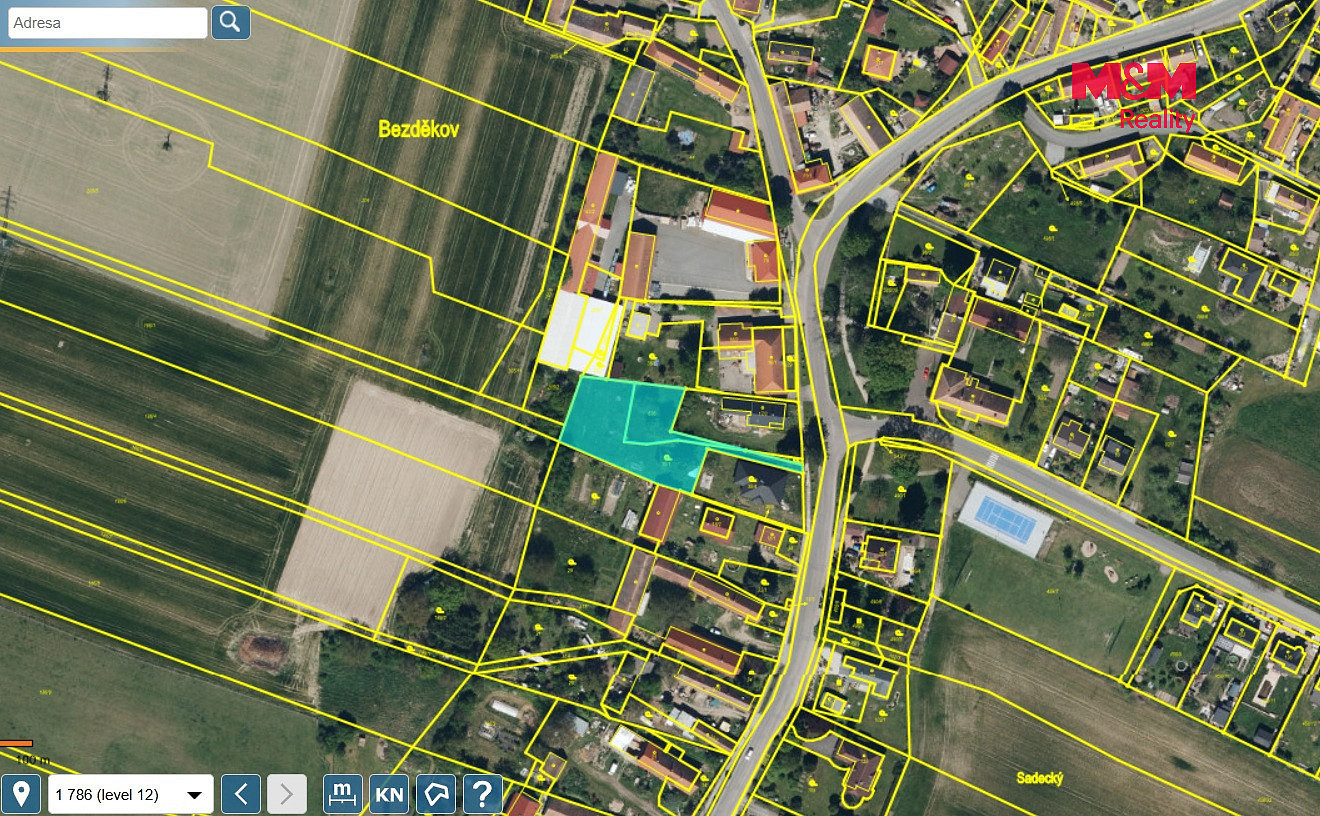Open the scale level dropdown
Image resolution: width=1320 pixels, height=816 pixels.
click(131, 795)
